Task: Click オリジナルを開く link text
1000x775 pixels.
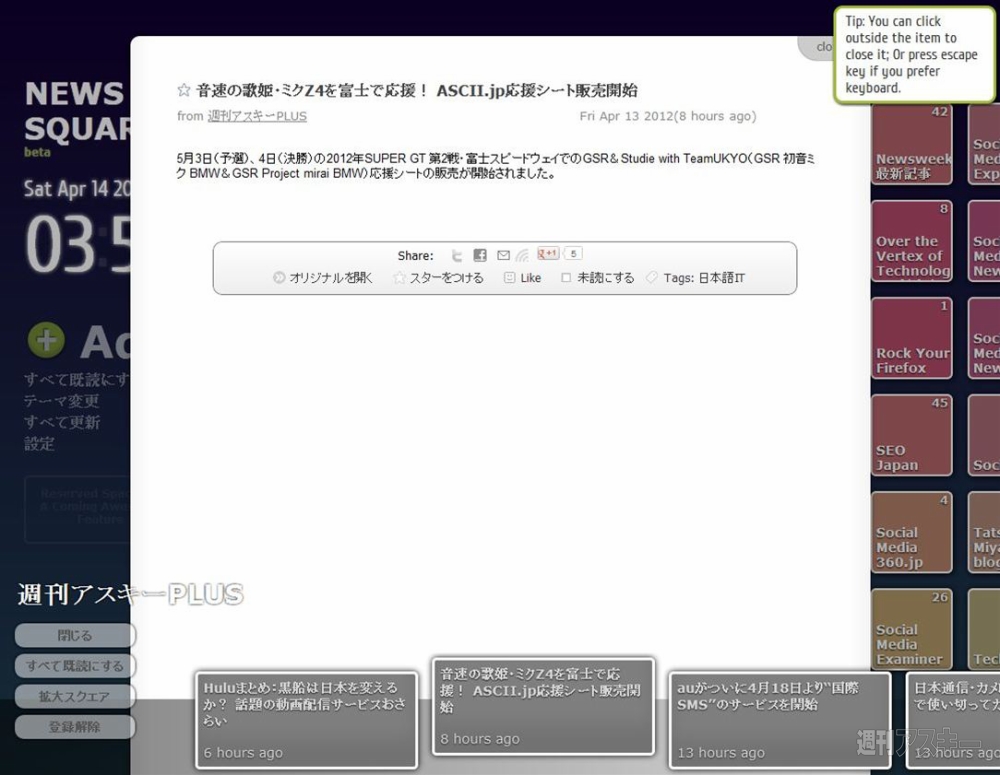Action: tap(330, 277)
